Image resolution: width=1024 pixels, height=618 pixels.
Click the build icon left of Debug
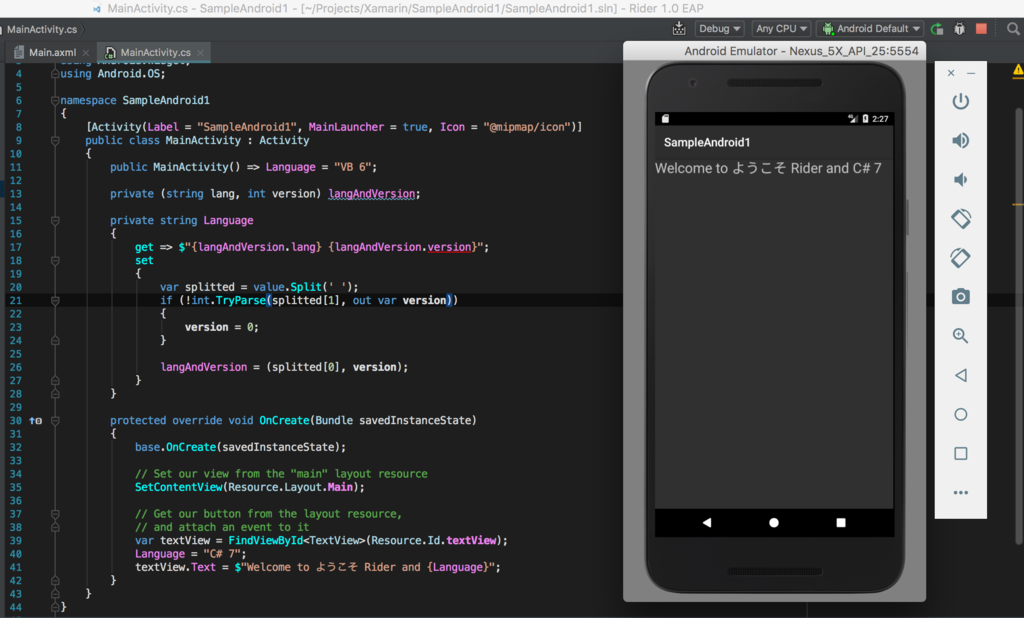[679, 28]
